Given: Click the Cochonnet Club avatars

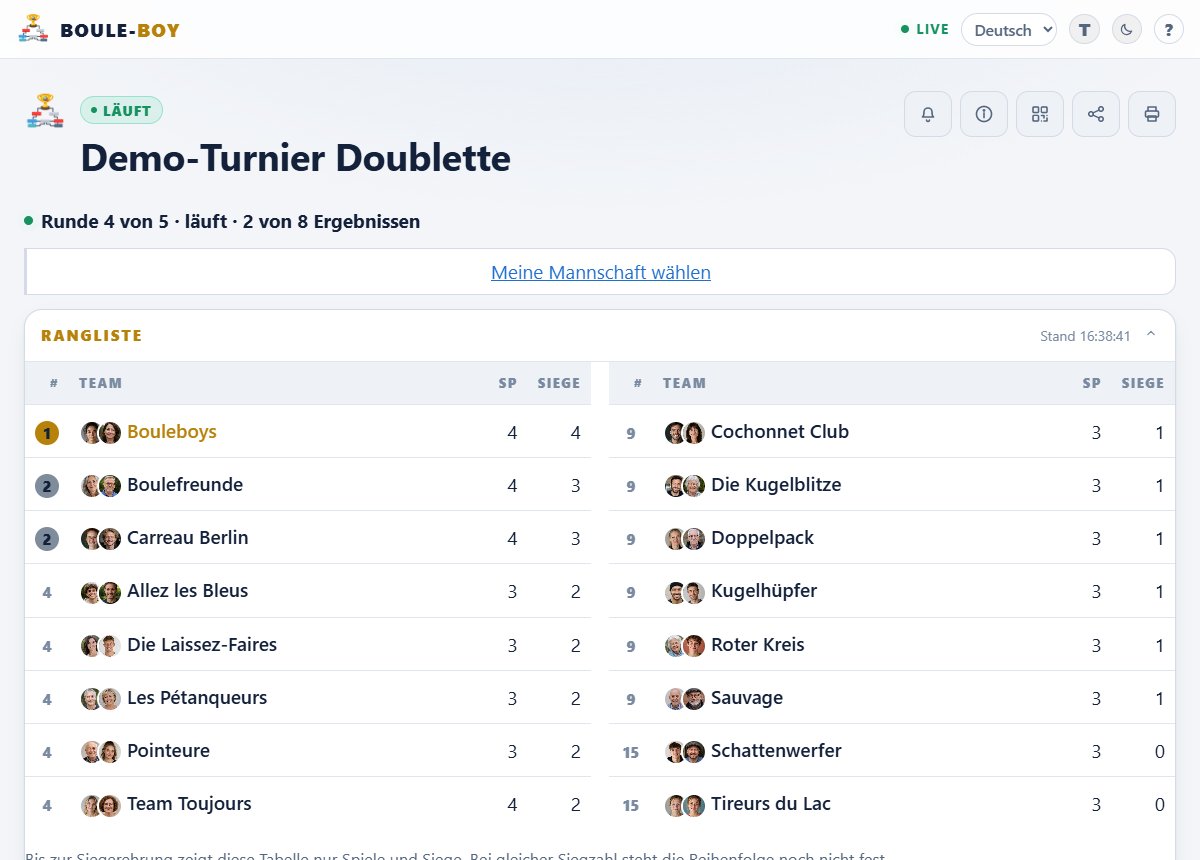Looking at the screenshot, I should (685, 432).
